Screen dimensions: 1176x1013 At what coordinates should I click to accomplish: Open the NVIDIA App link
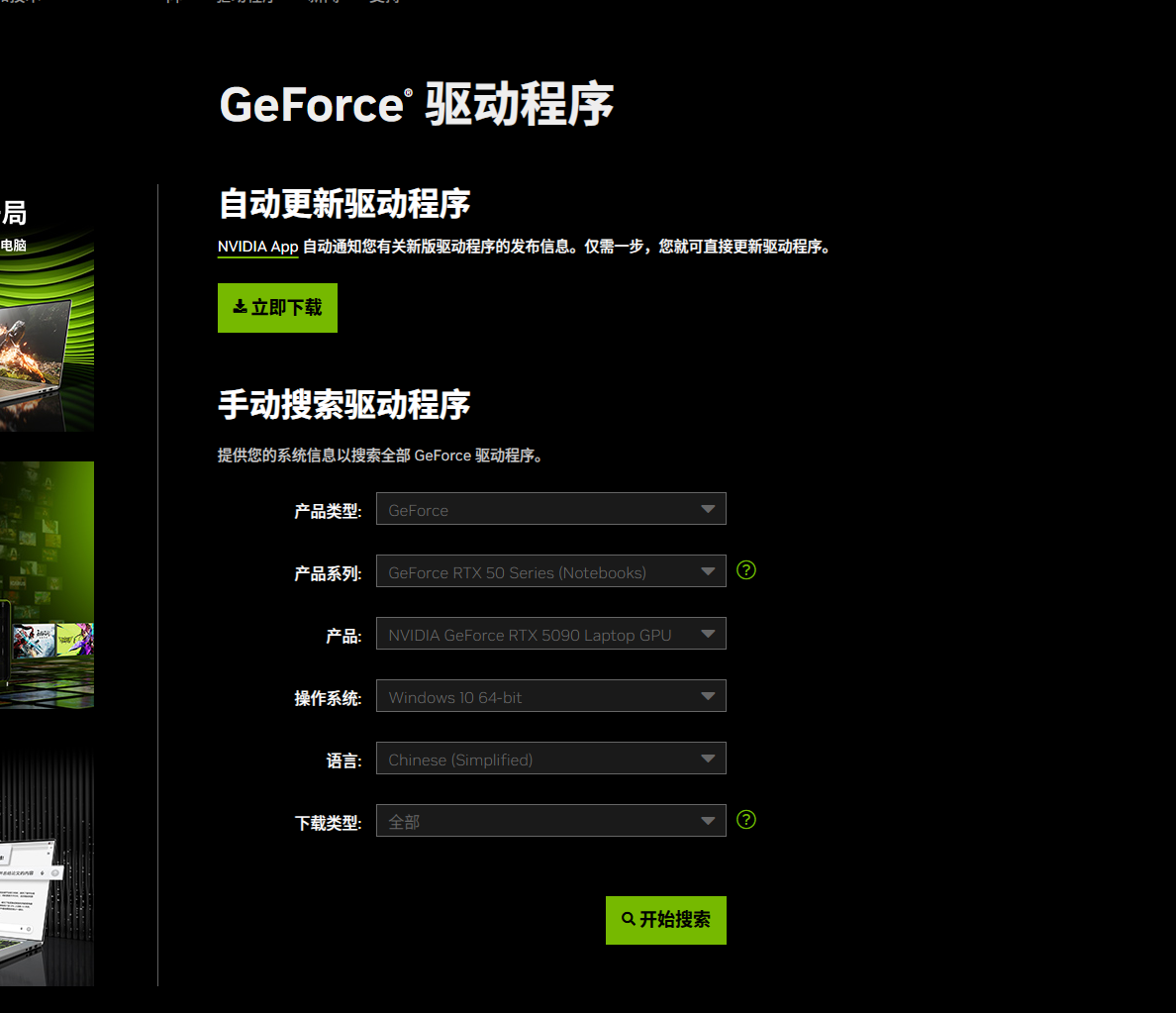click(x=258, y=247)
